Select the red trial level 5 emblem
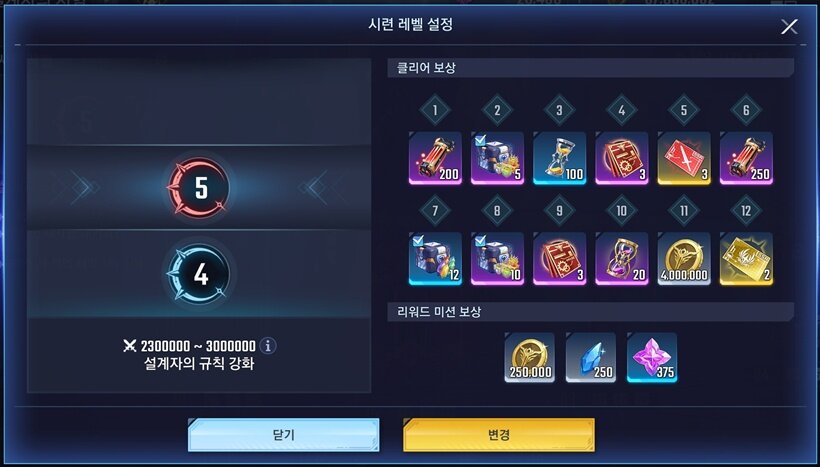The width and height of the screenshot is (820, 467). [199, 187]
